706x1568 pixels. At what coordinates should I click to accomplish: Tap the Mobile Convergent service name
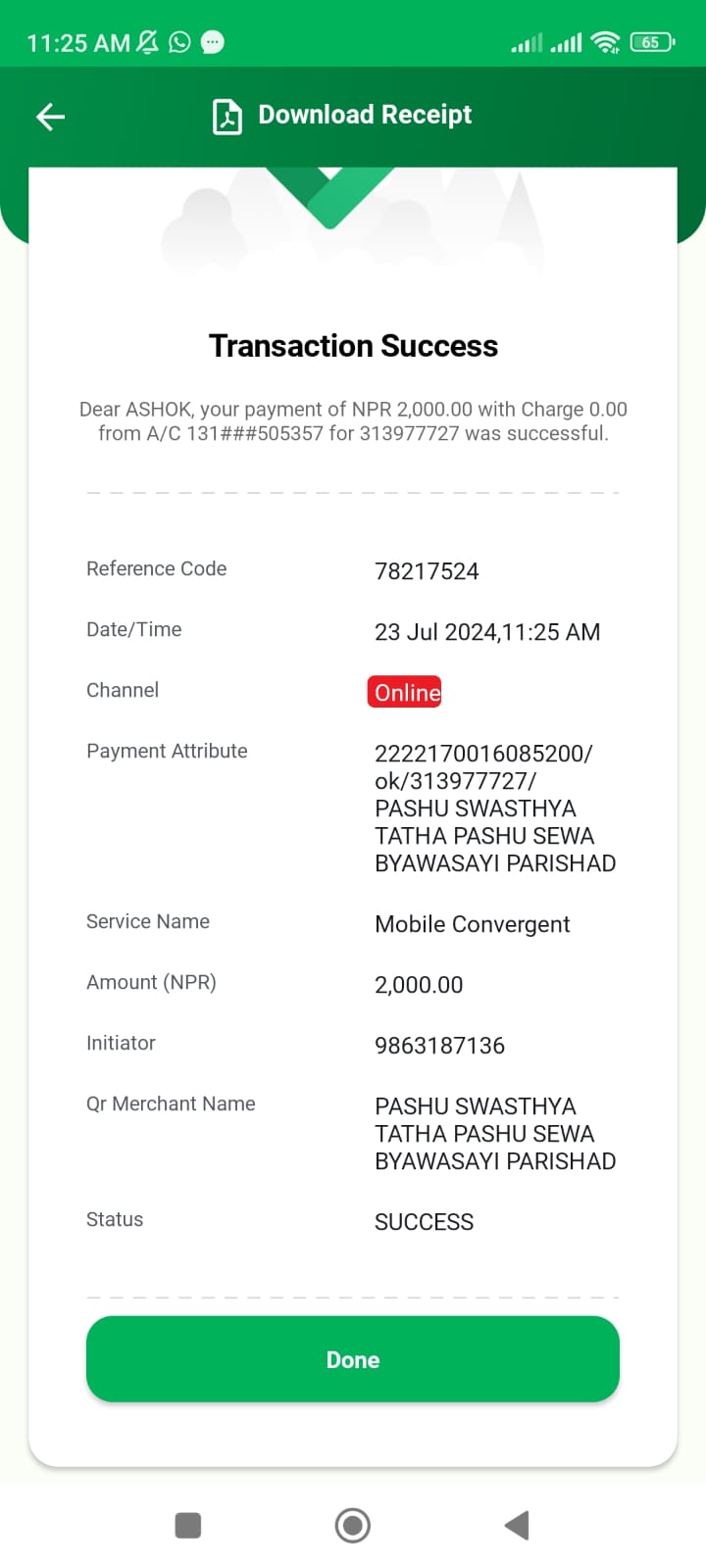tap(473, 924)
